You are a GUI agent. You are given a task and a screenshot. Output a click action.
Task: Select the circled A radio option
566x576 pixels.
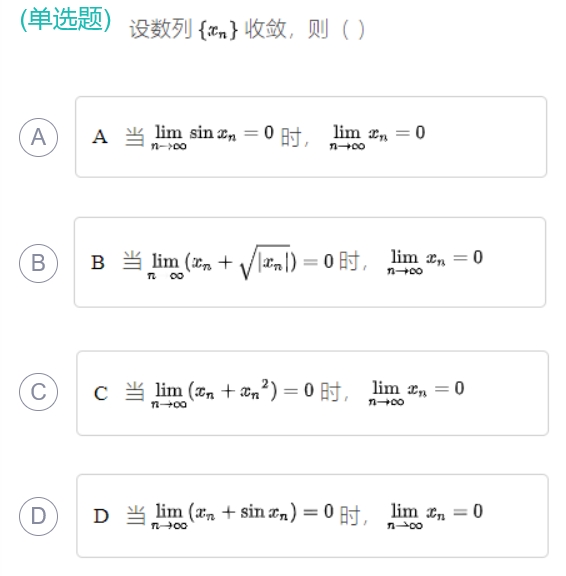38,137
